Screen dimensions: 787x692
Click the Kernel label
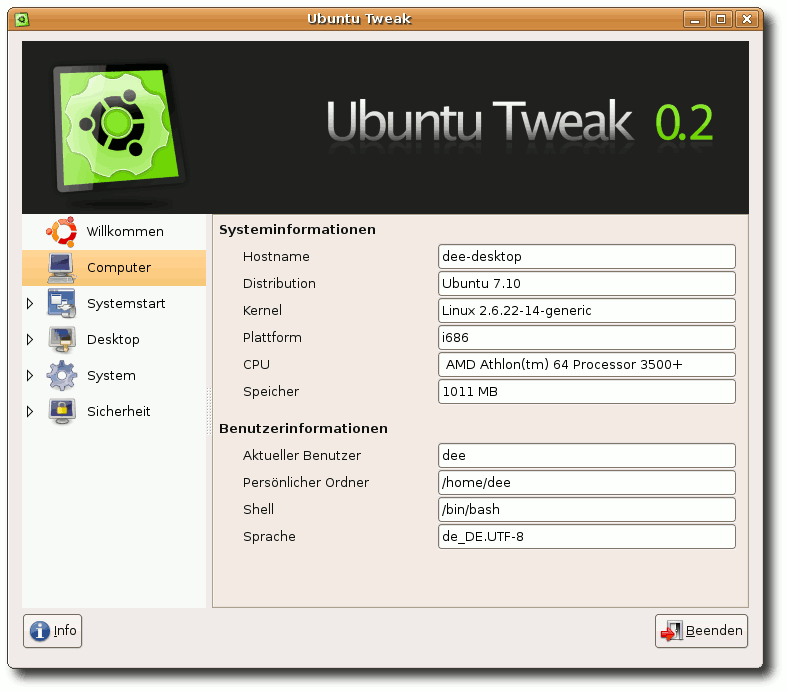point(262,311)
